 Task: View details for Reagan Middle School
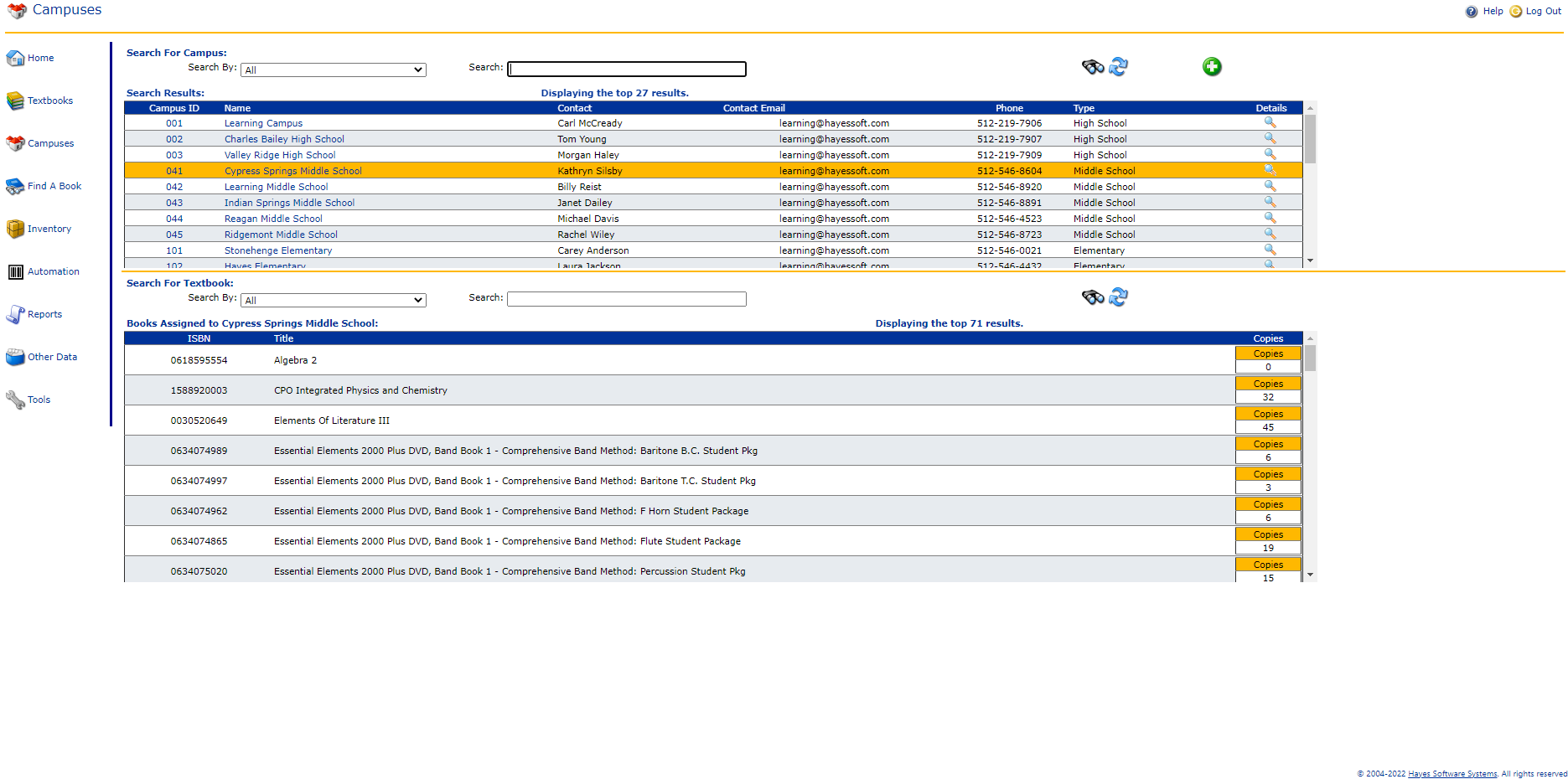1270,218
